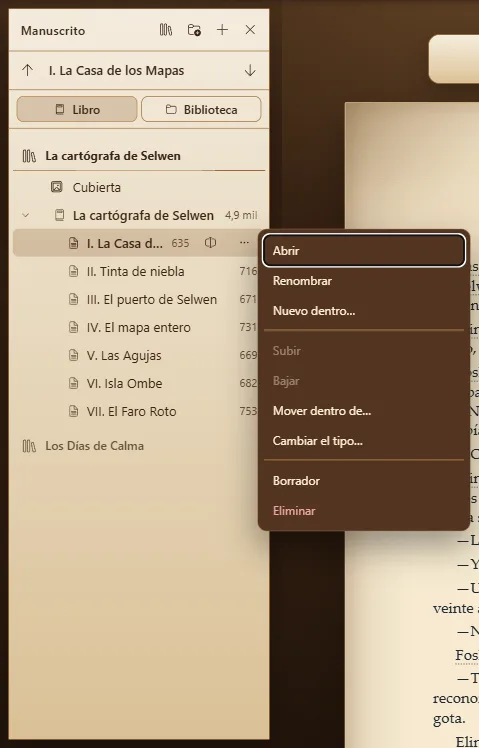Collapse the La cartógrafa de Selwen manuscript chevron

click(26, 215)
